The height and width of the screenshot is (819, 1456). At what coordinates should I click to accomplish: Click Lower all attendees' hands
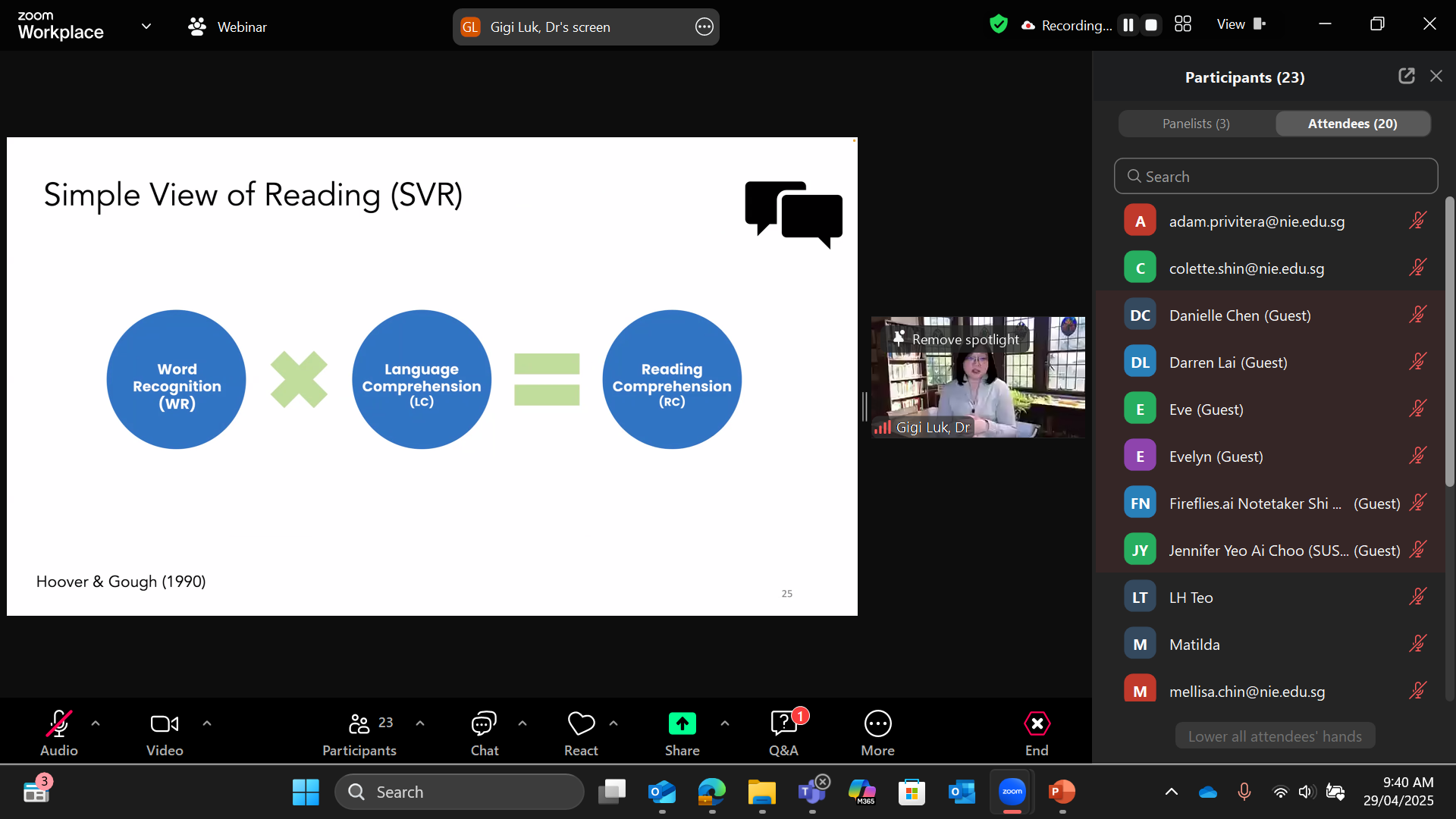1274,736
